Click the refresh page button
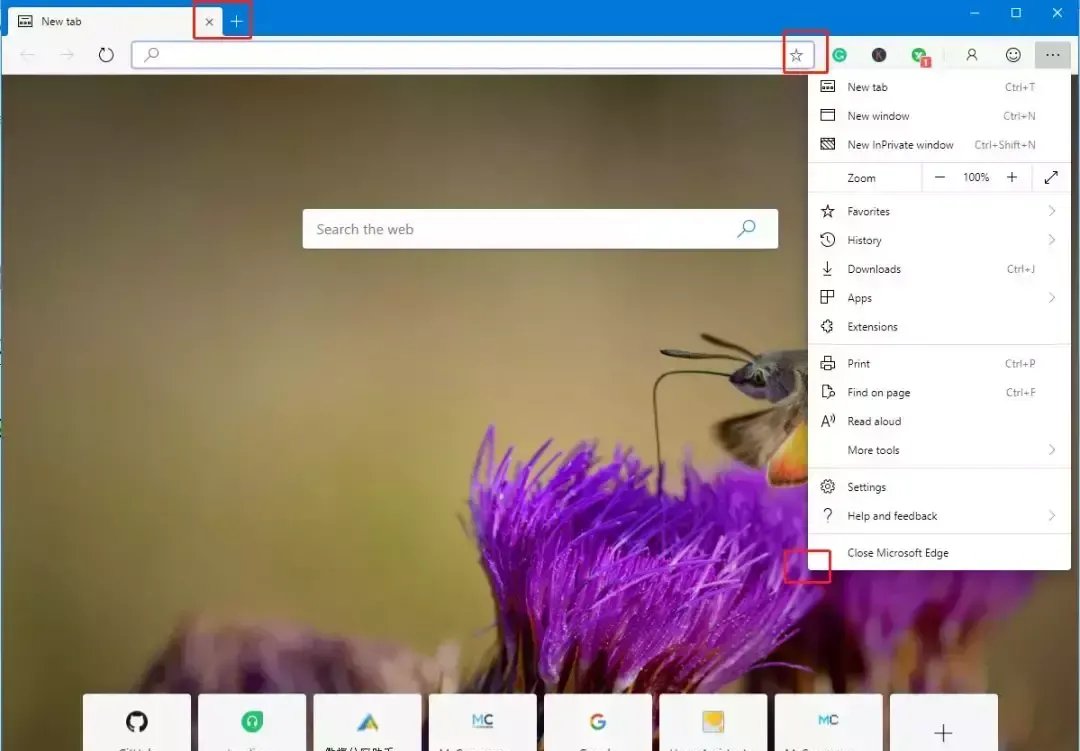This screenshot has width=1080, height=751. tap(106, 55)
